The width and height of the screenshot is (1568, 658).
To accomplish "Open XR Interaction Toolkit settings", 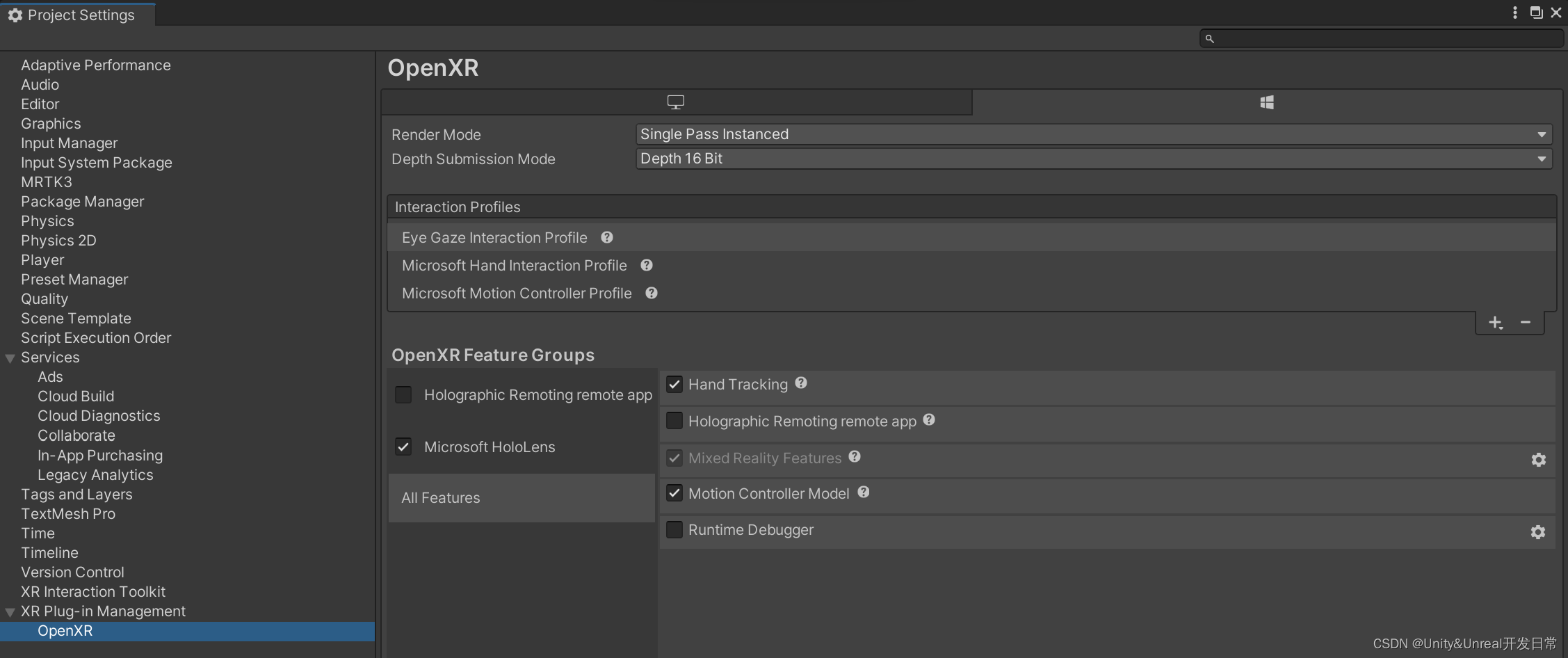I will 93,591.
